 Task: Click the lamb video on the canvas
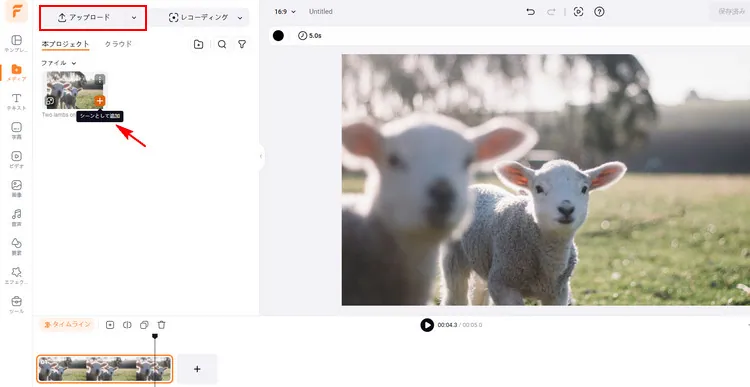(546, 180)
